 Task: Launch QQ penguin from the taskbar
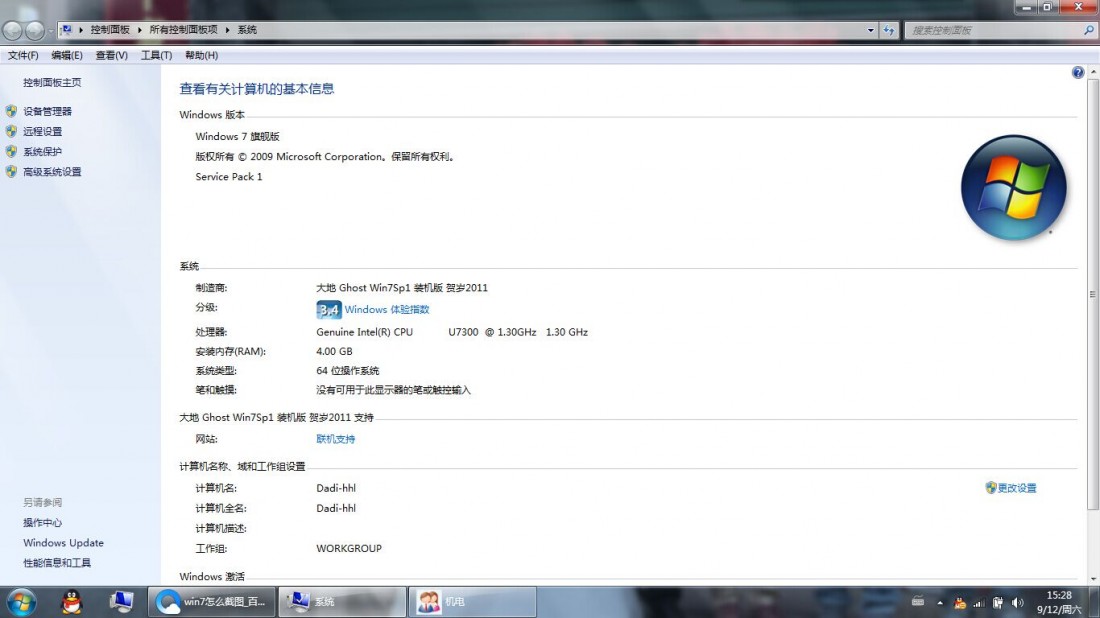(x=72, y=602)
